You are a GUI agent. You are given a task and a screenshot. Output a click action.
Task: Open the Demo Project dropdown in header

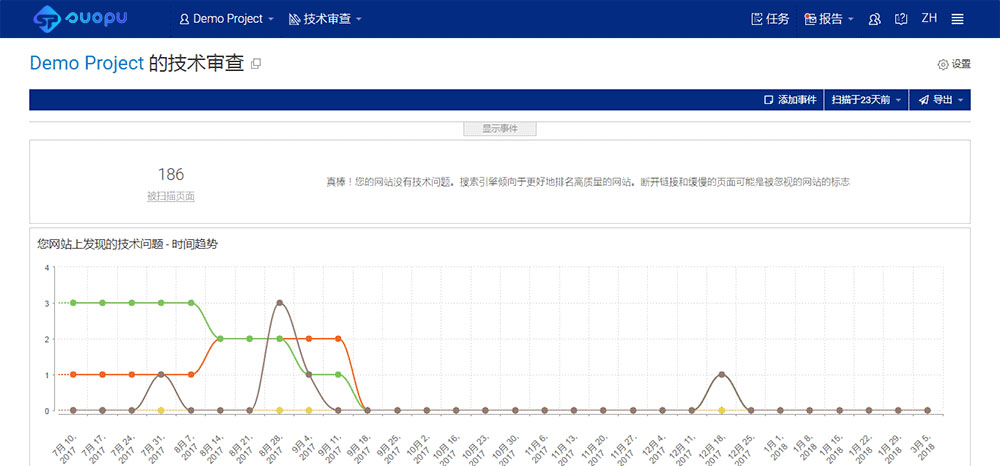[x=227, y=19]
